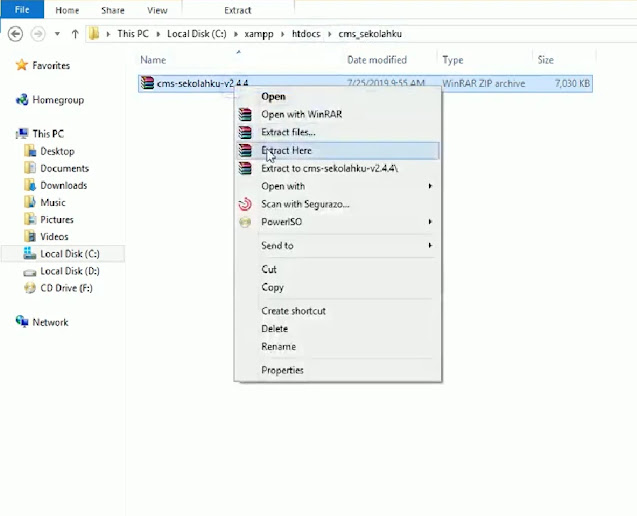Image resolution: width=637 pixels, height=516 pixels.
Task: Select Extract Here in context menu
Action: point(338,150)
